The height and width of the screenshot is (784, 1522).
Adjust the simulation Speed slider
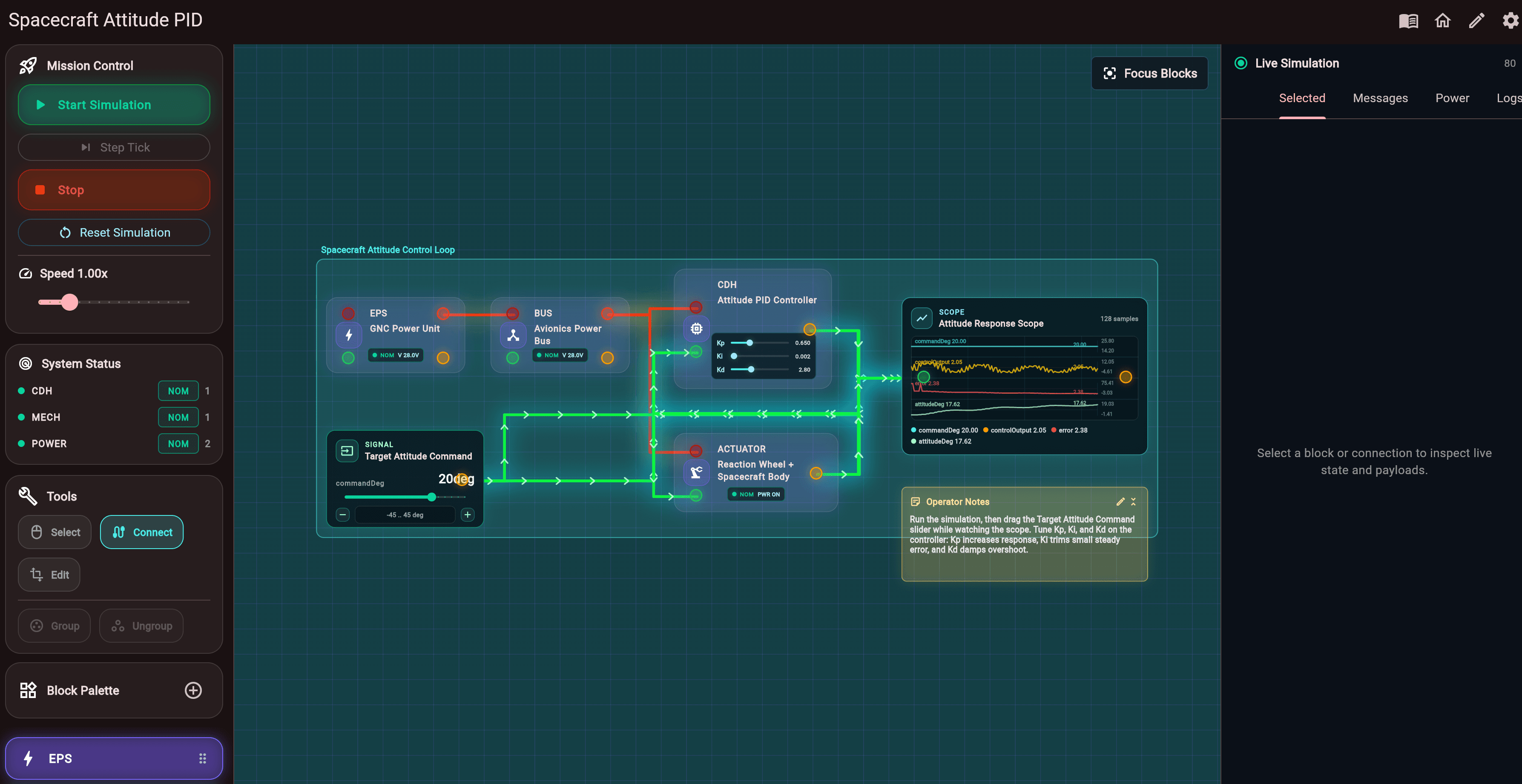(114, 302)
